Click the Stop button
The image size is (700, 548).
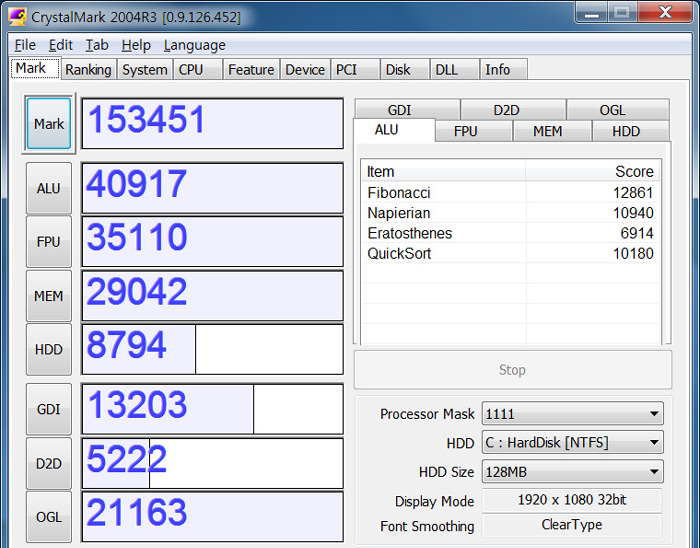(512, 370)
